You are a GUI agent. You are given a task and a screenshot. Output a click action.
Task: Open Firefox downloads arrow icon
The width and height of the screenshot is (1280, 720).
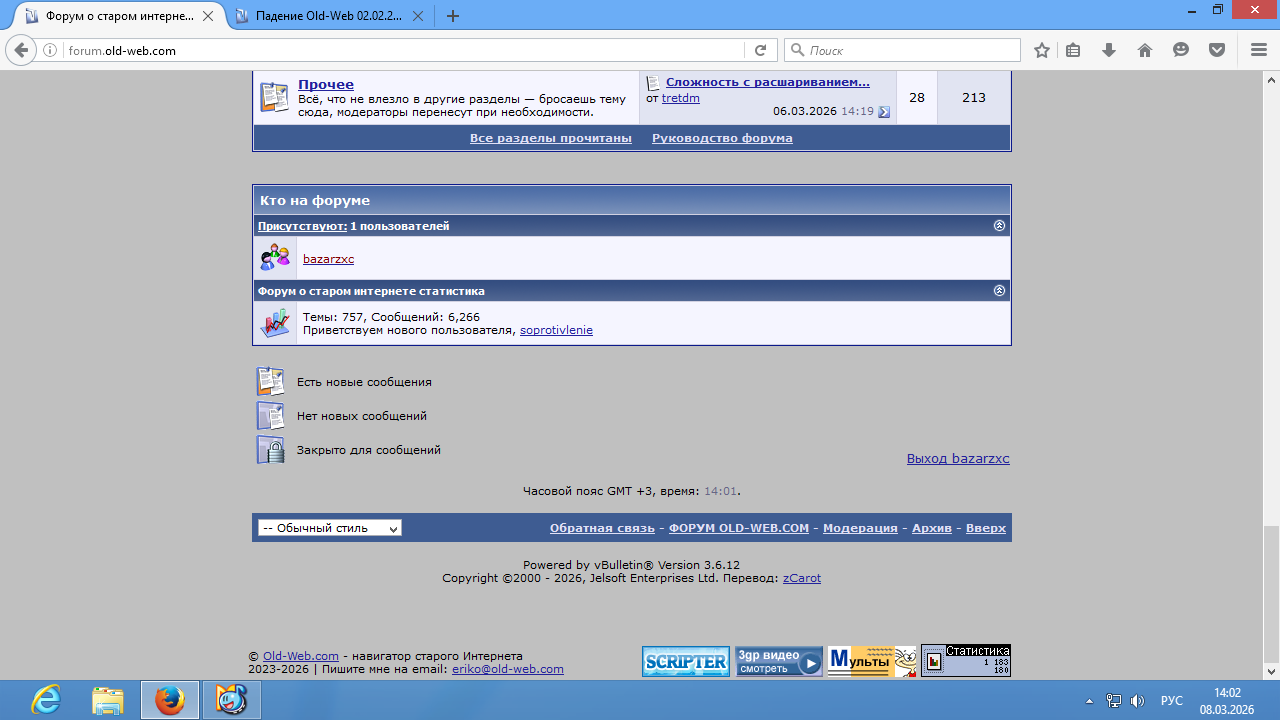point(1109,50)
